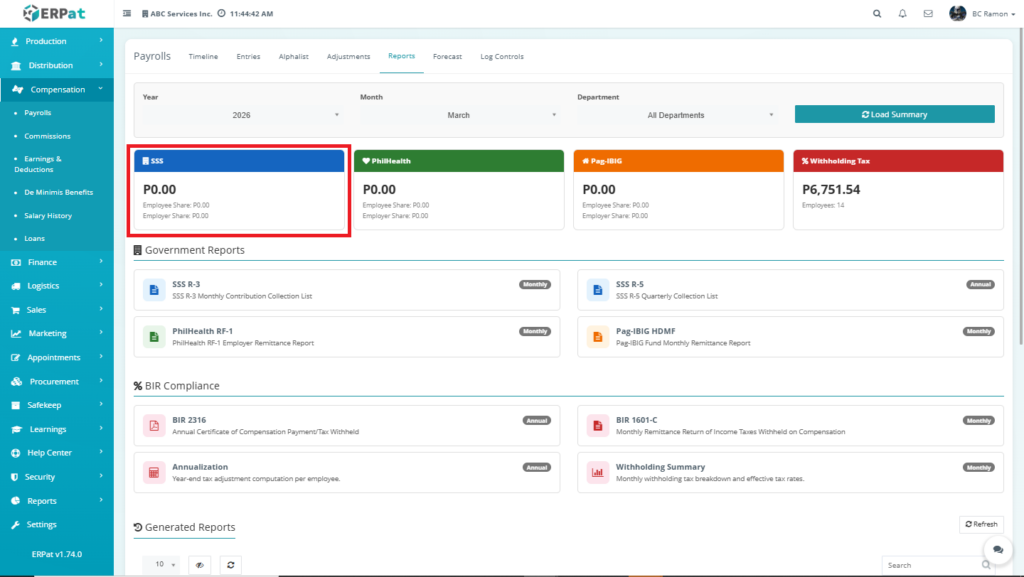Click the Annualization calculator icon
Viewport: 1024px width, 577px height.
[x=154, y=472]
